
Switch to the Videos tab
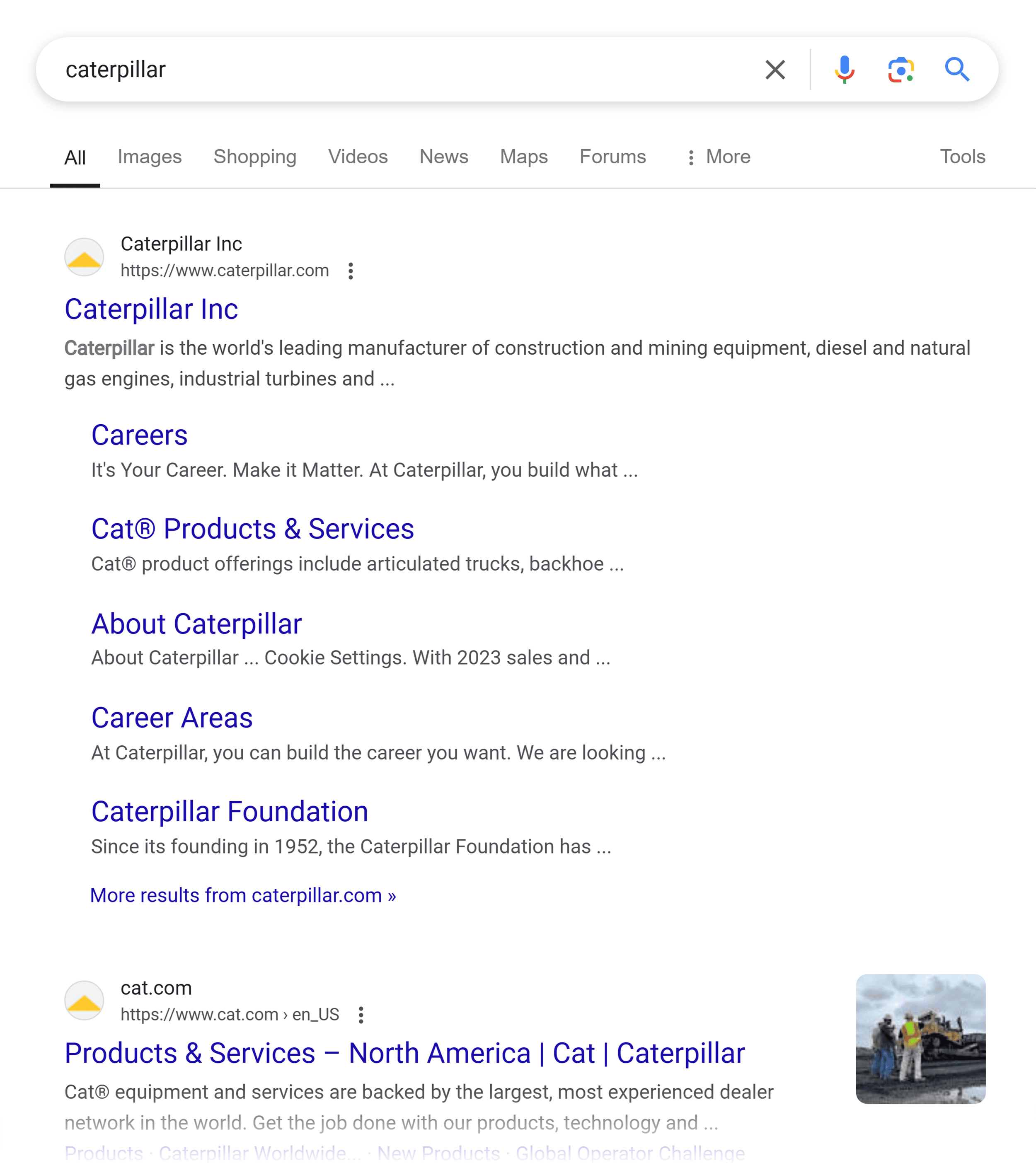[358, 157]
